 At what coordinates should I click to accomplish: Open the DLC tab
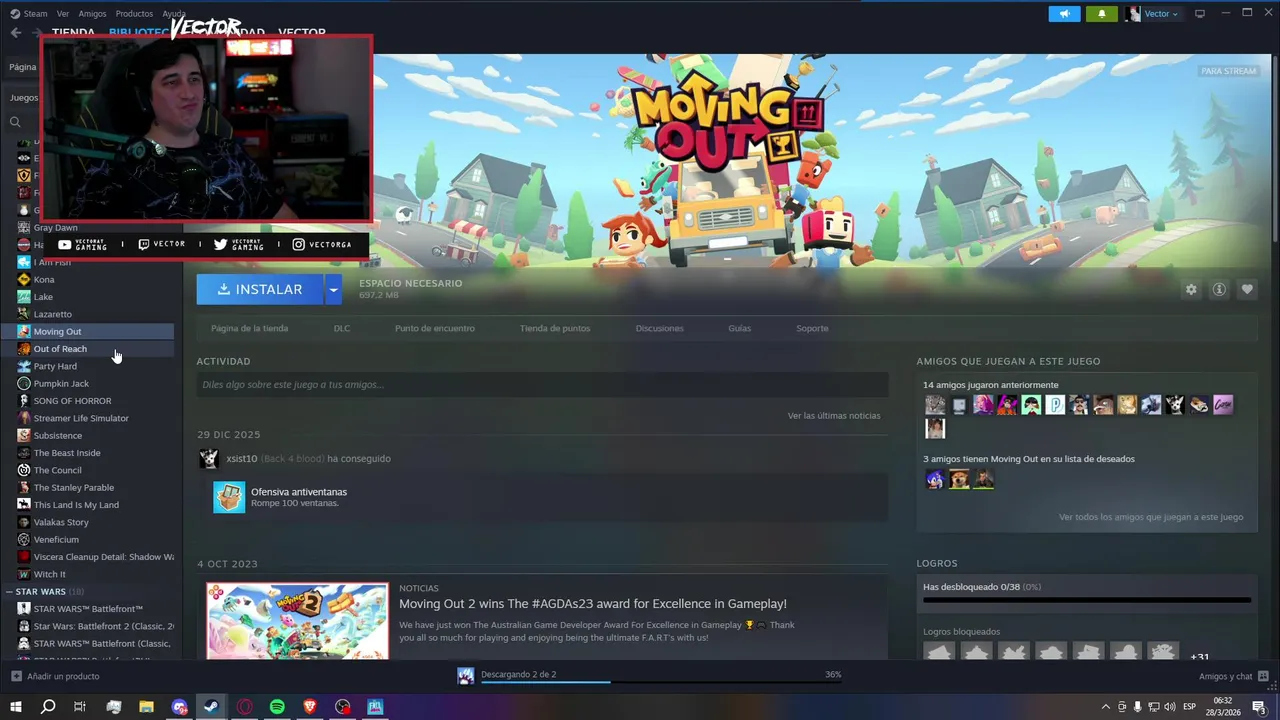(342, 328)
